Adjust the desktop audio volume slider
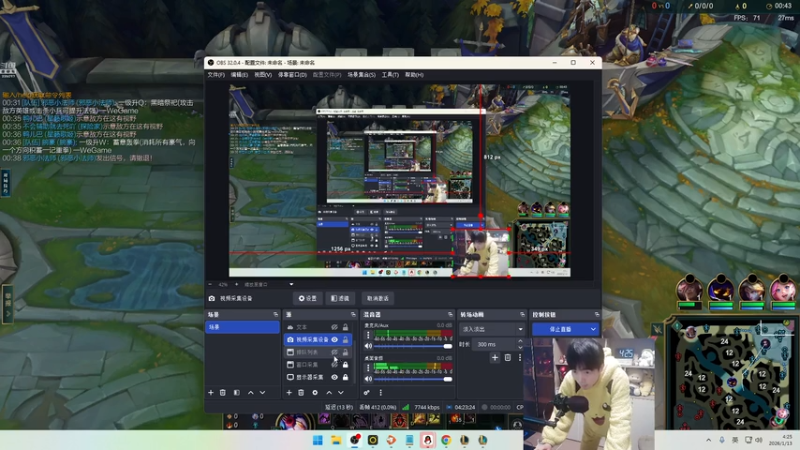This screenshot has height=450, width=800. pos(413,379)
